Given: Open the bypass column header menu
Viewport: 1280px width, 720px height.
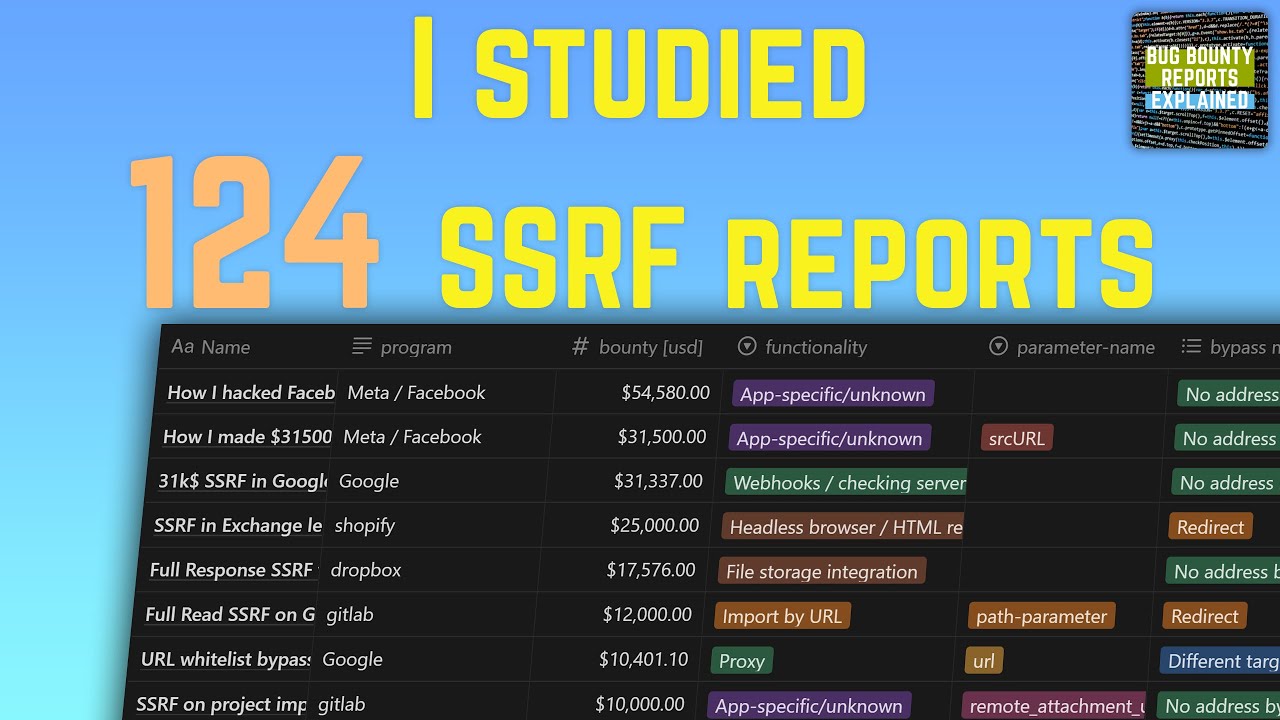Looking at the screenshot, I should click(x=1245, y=346).
